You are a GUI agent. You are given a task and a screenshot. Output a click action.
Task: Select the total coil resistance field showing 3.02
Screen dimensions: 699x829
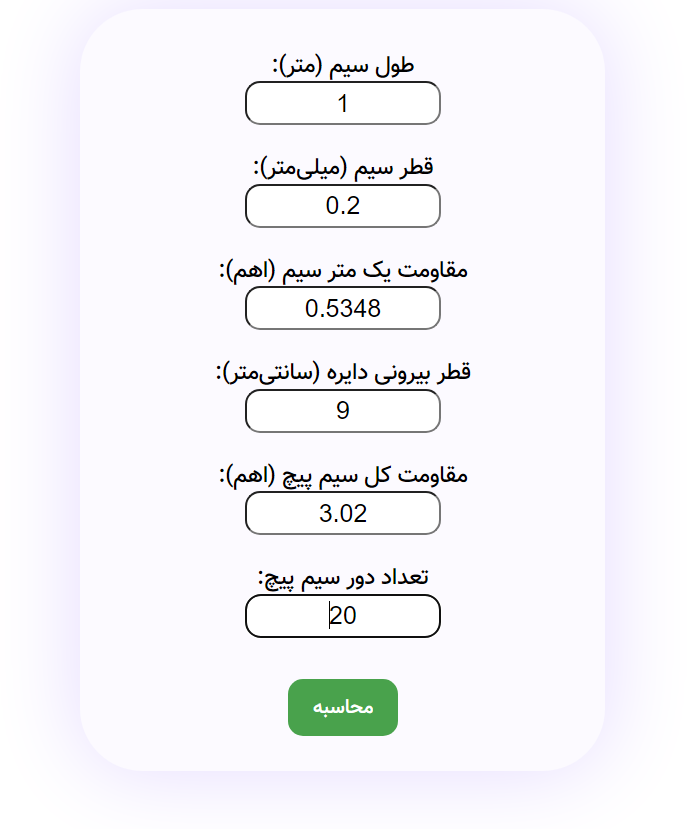tap(343, 513)
